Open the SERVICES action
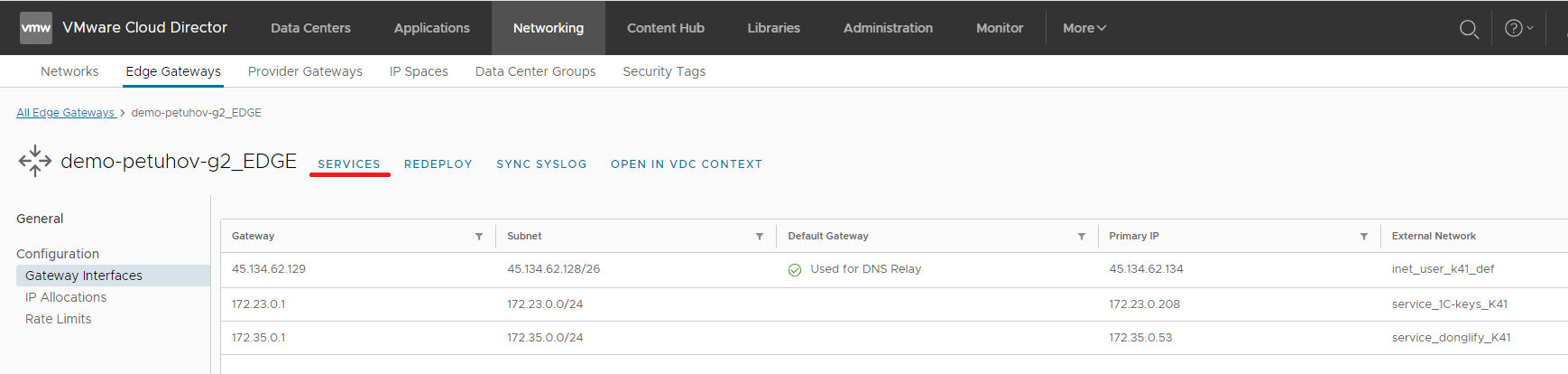Image resolution: width=1568 pixels, height=374 pixels. pos(349,164)
